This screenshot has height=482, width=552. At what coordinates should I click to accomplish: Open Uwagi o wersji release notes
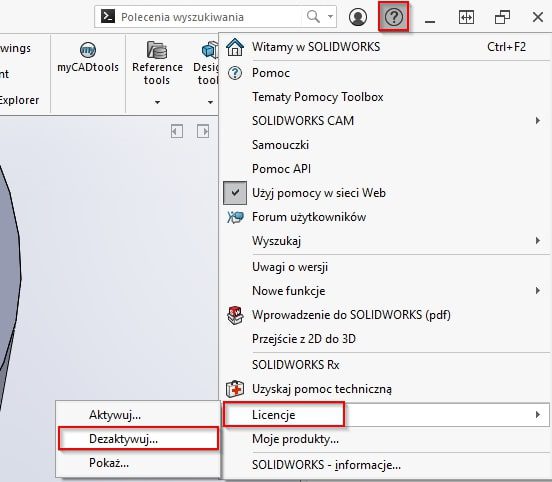pos(386,267)
